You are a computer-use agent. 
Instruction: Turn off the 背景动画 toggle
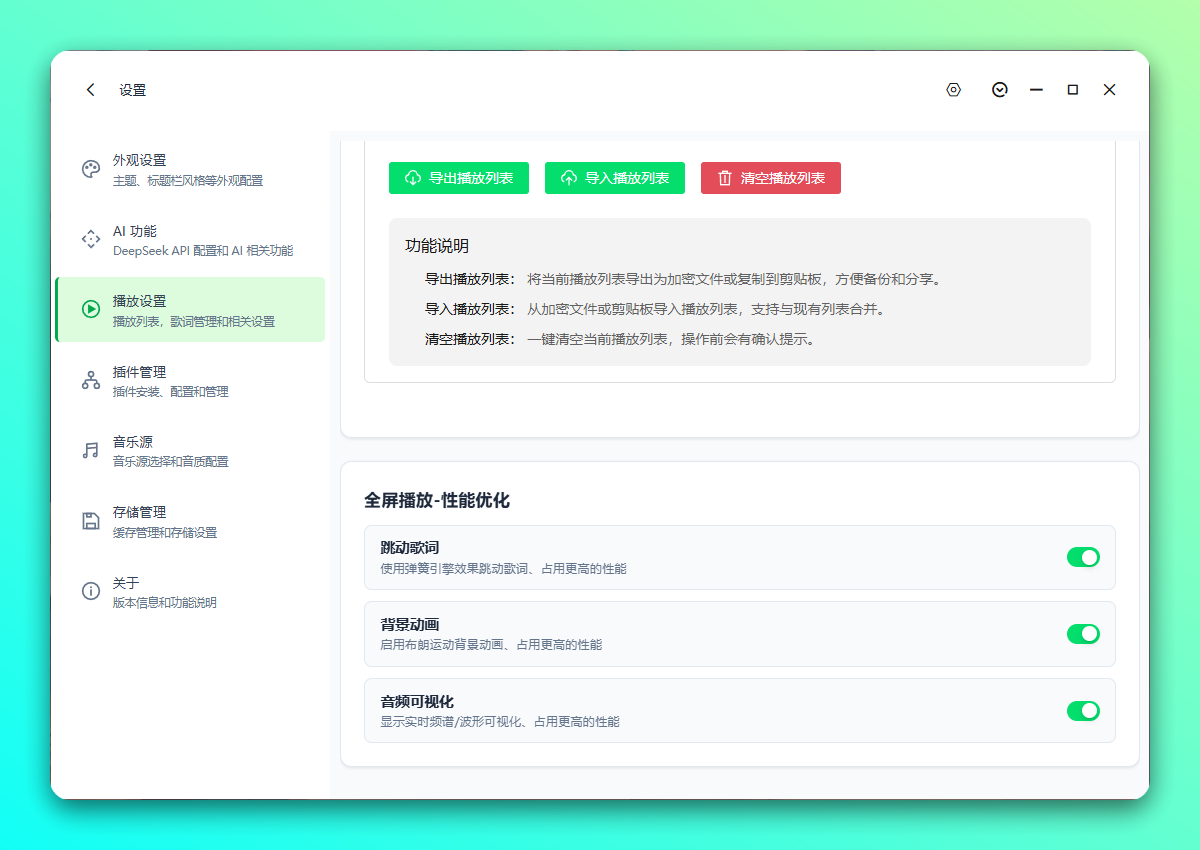pyautogui.click(x=1083, y=634)
